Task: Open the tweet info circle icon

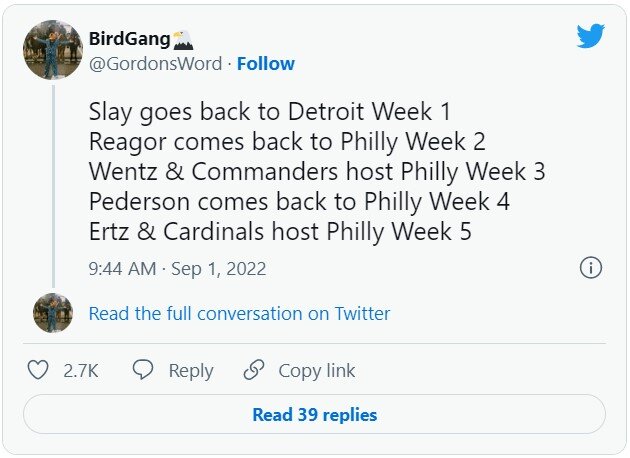Action: pyautogui.click(x=590, y=268)
